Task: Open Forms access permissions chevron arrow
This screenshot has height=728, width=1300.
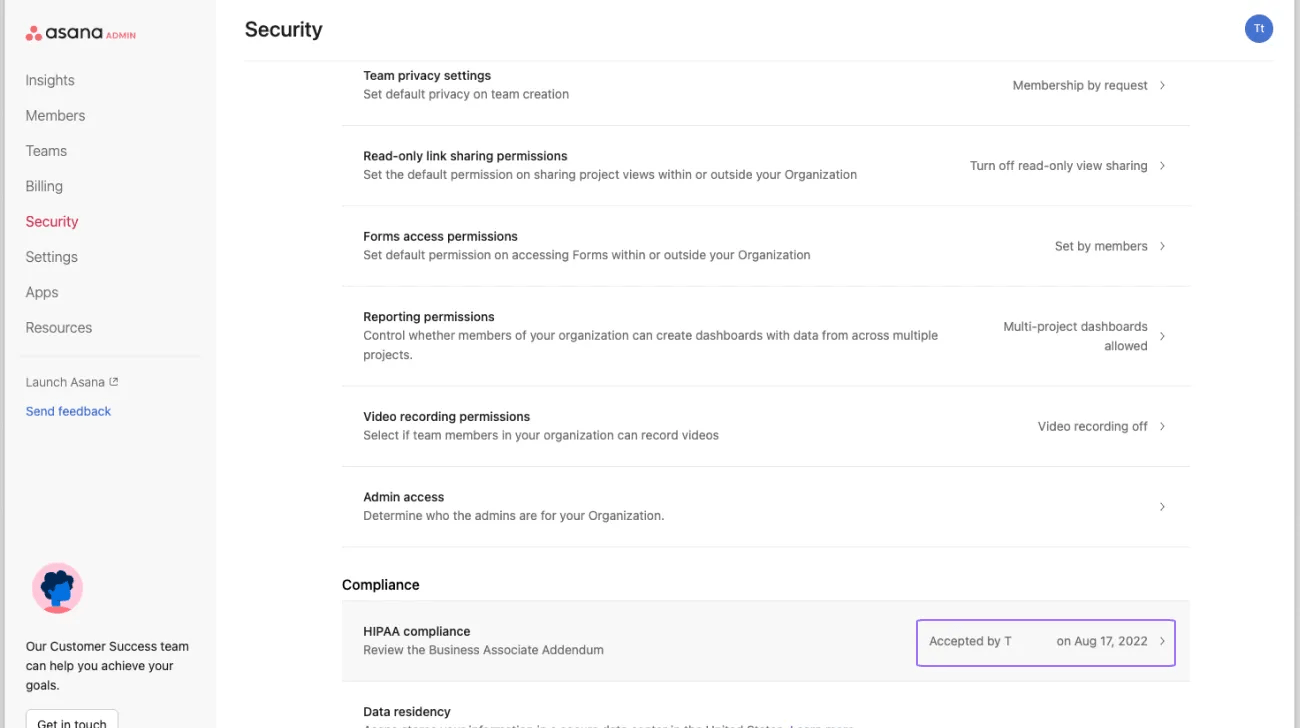Action: (x=1162, y=246)
